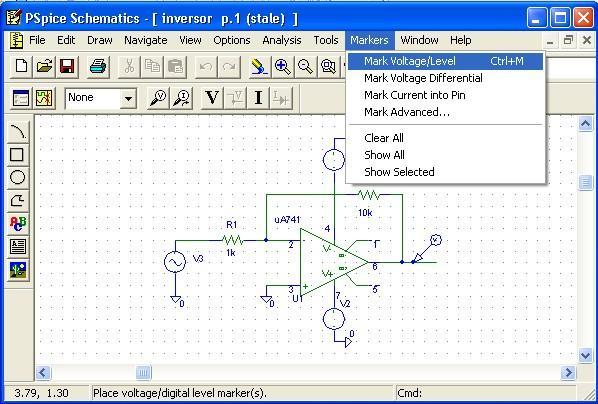Open the Edit menu
The height and width of the screenshot is (404, 598).
click(x=66, y=40)
